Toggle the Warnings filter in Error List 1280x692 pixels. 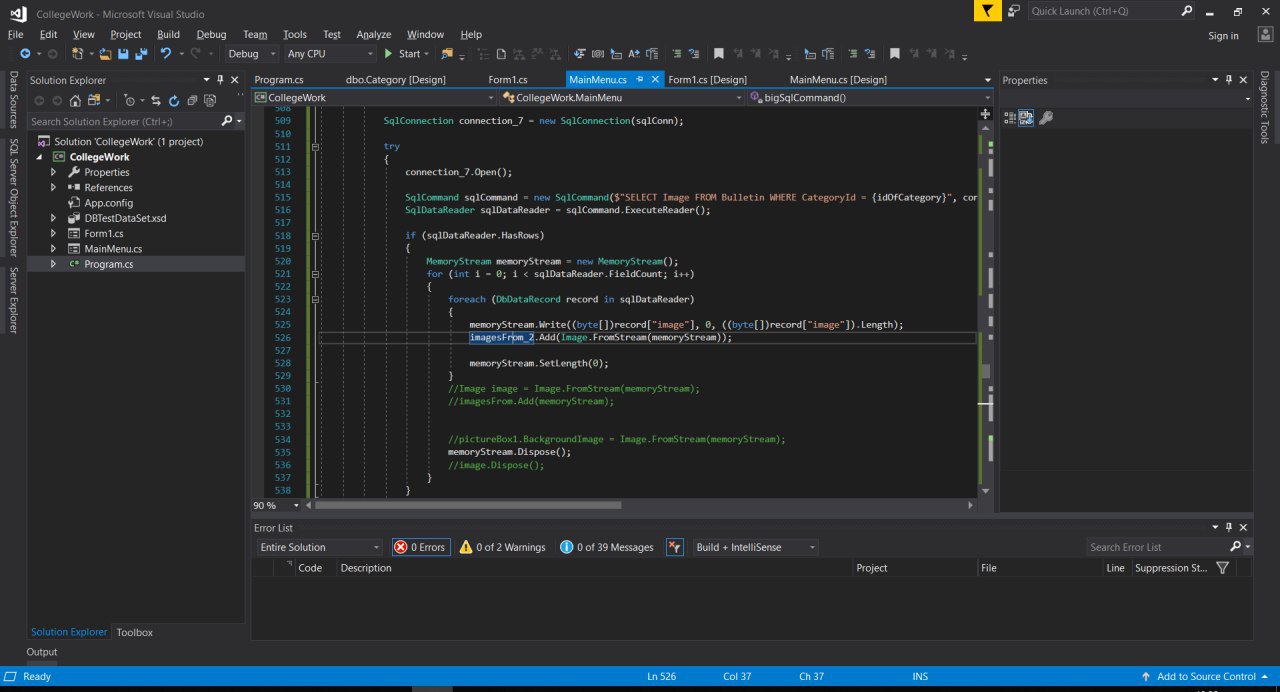502,547
